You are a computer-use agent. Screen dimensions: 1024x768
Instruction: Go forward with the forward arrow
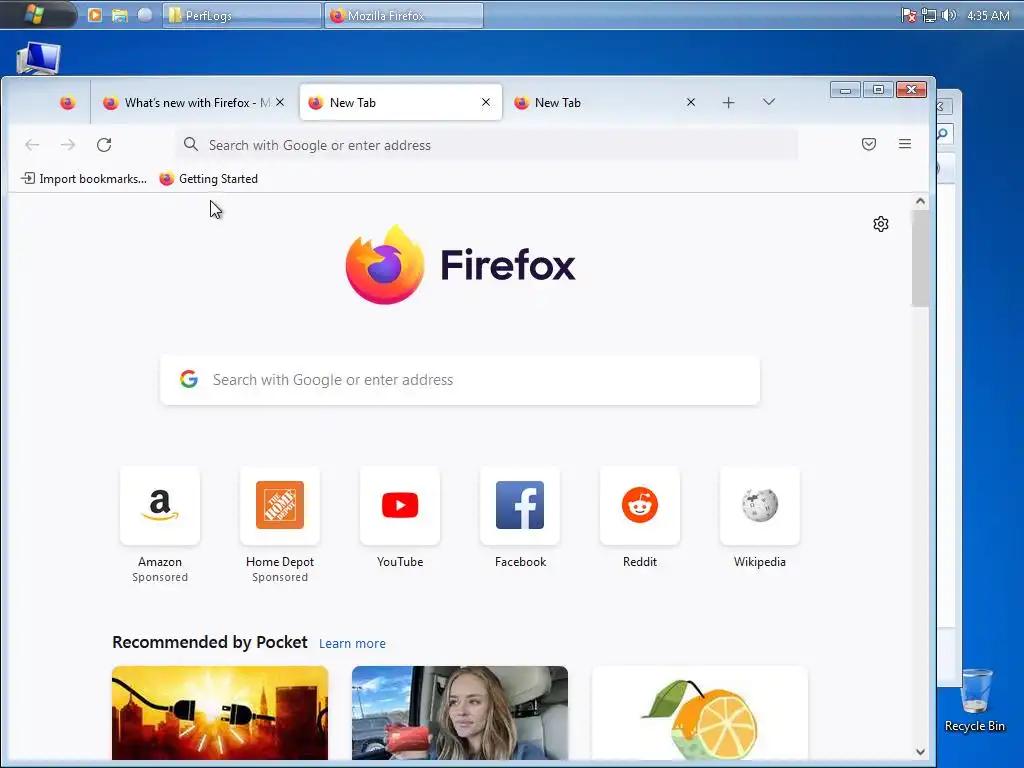68,144
